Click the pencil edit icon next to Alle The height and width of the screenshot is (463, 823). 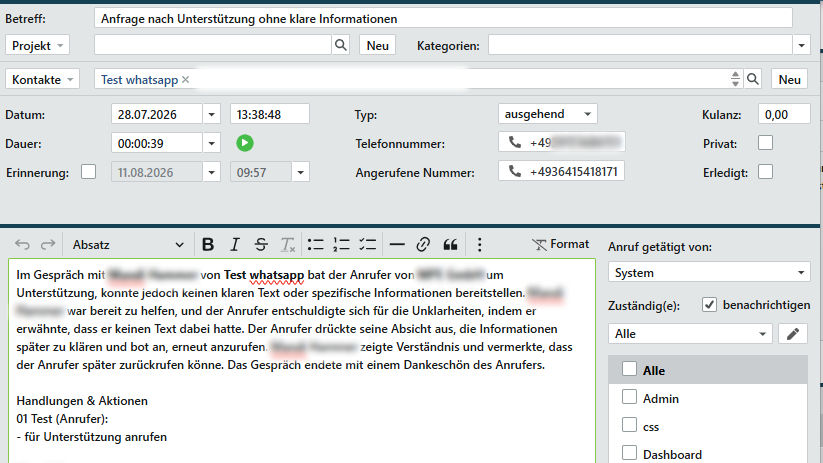(793, 333)
